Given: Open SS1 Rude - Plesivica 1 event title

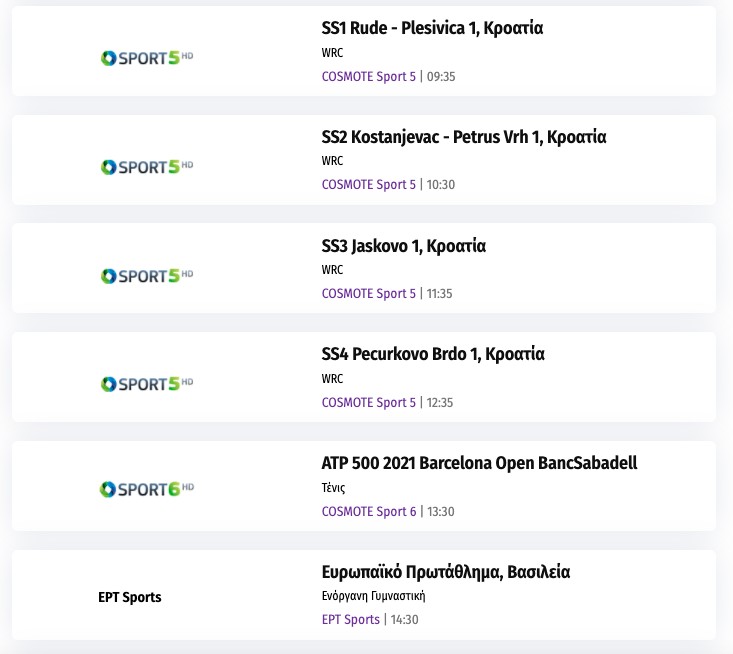Looking at the screenshot, I should point(432,28).
